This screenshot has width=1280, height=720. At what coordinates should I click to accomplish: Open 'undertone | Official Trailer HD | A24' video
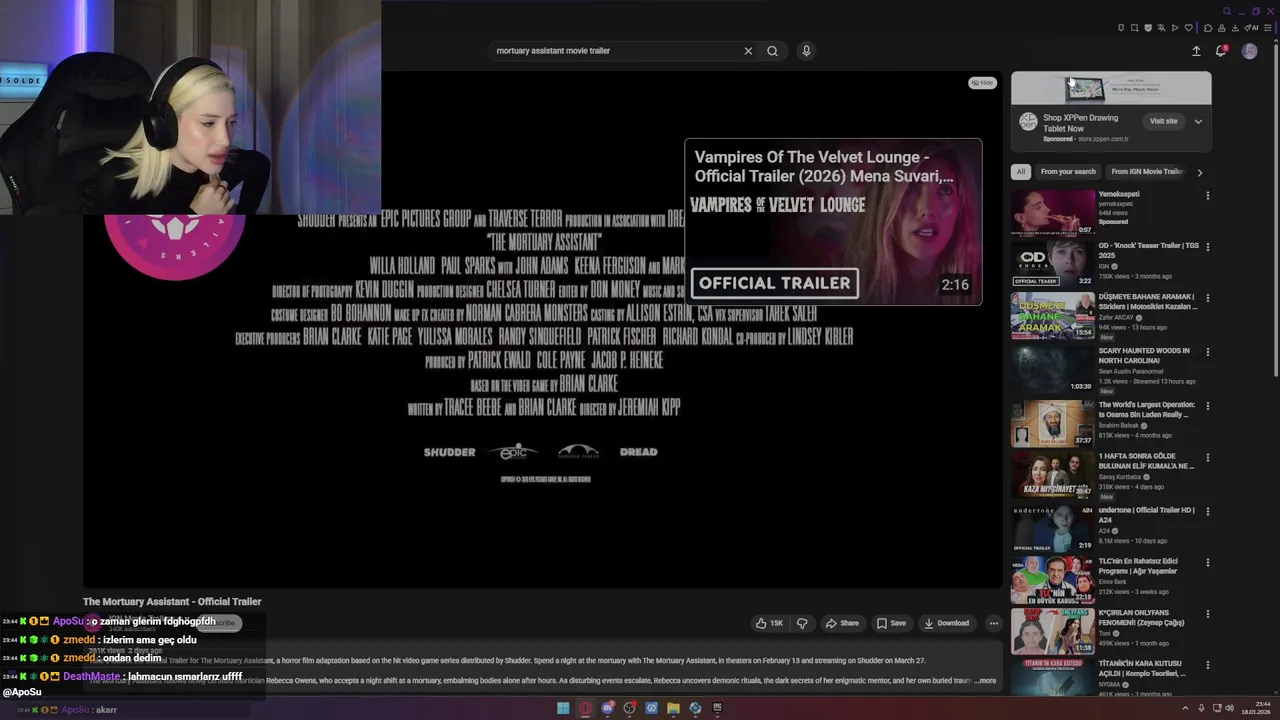[1146, 515]
